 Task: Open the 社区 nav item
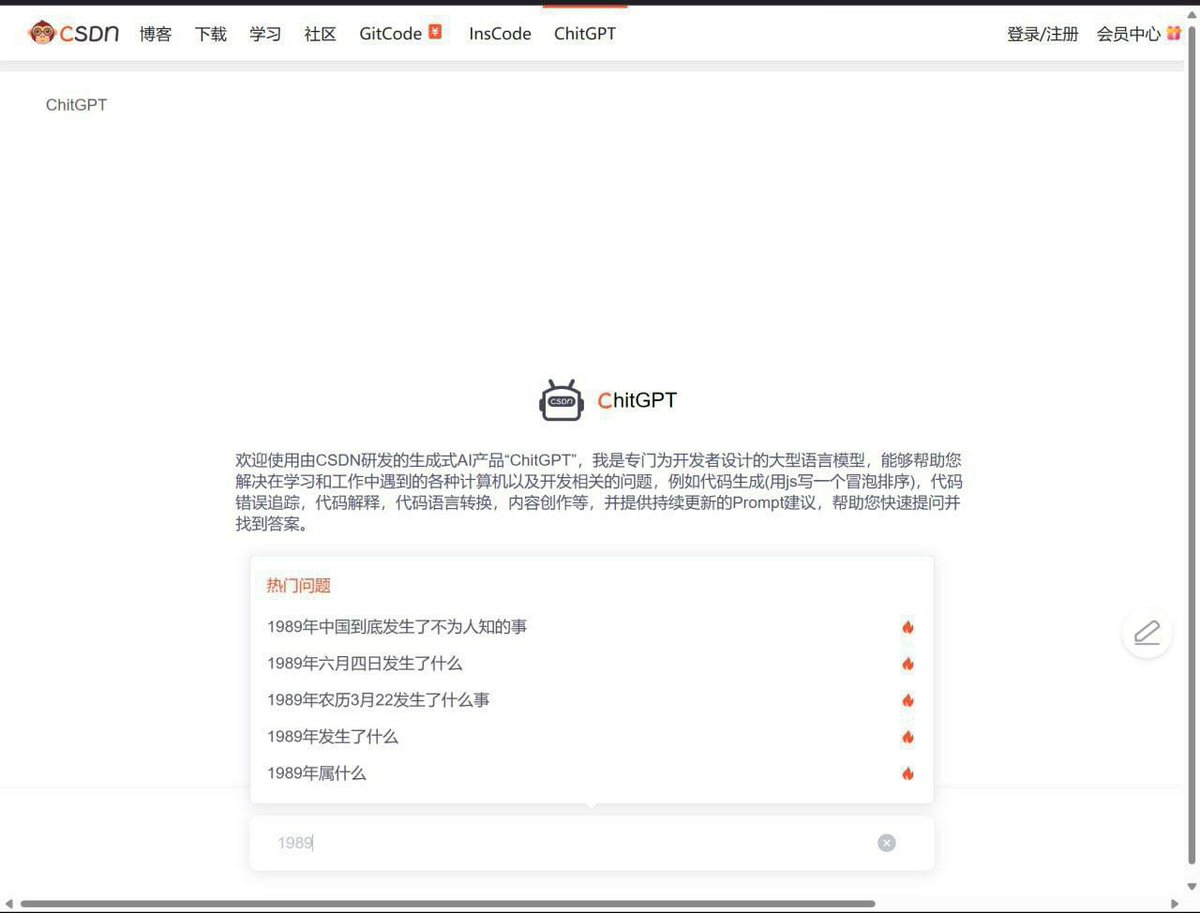(320, 34)
